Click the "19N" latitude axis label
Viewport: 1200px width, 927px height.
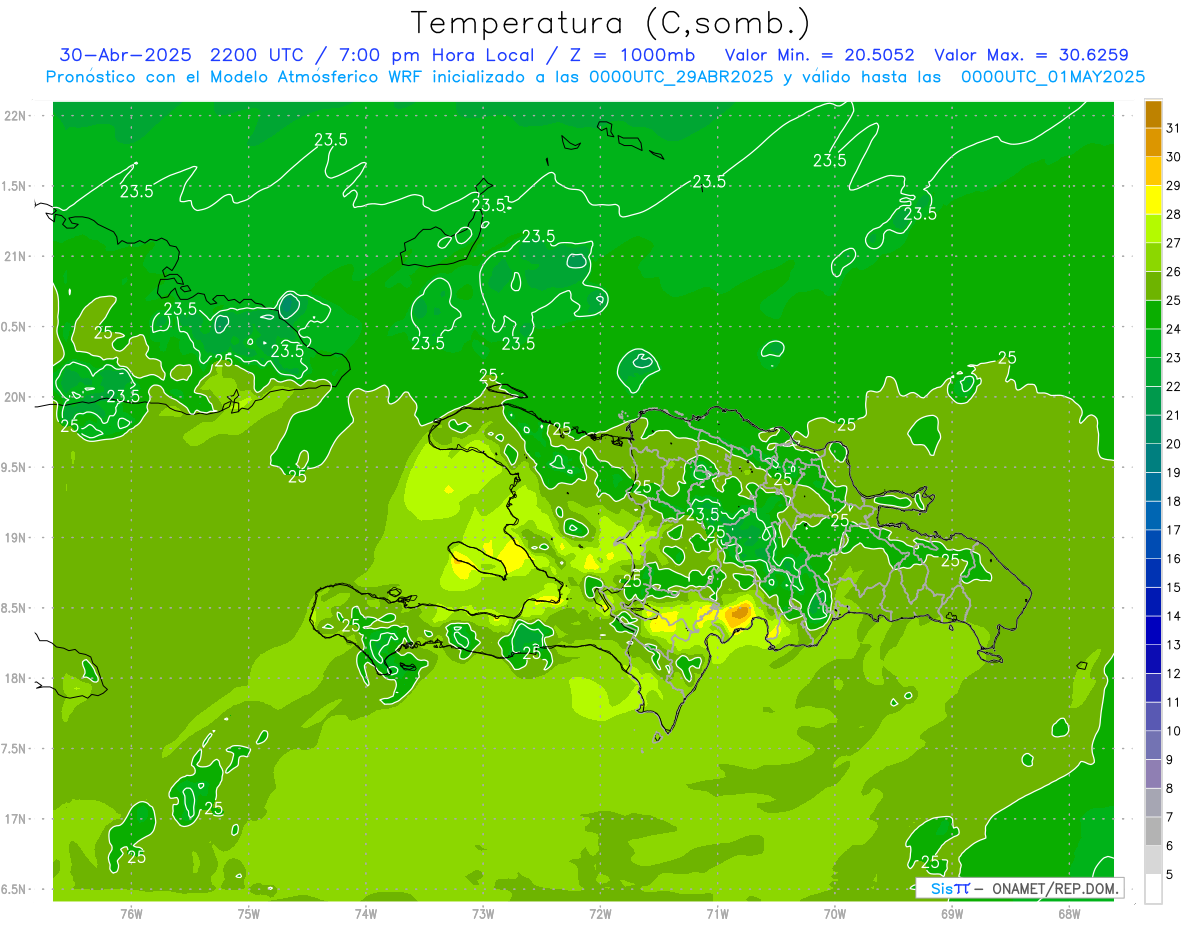(17, 538)
